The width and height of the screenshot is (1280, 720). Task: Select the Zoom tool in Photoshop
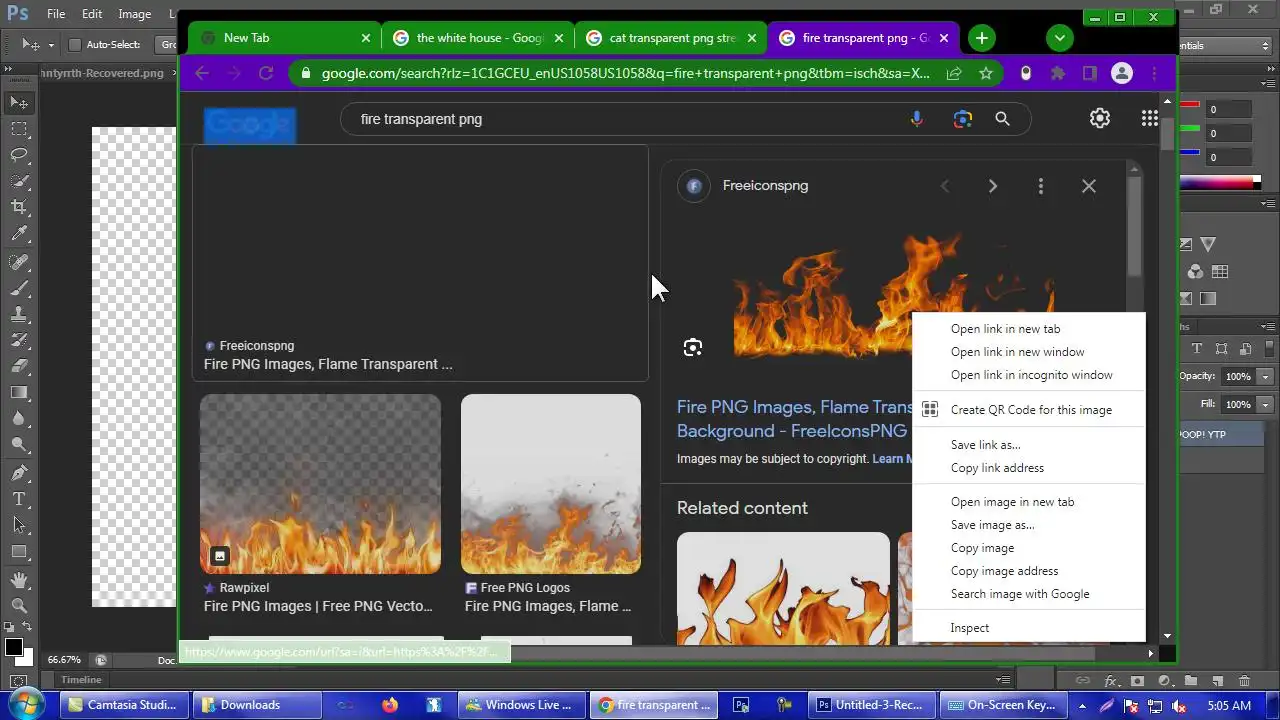coord(19,605)
